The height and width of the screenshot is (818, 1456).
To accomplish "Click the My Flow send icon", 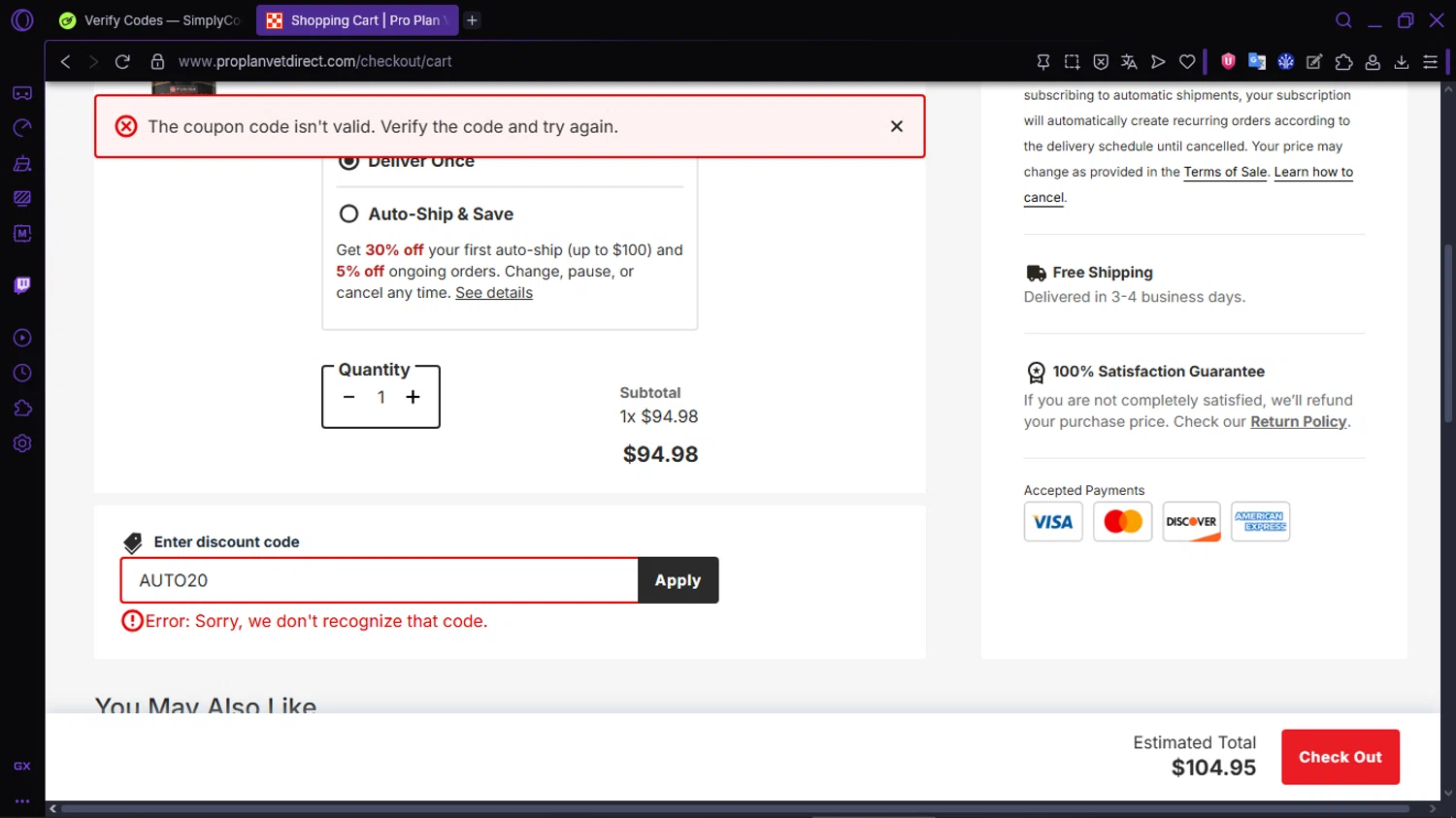I will 1158,61.
